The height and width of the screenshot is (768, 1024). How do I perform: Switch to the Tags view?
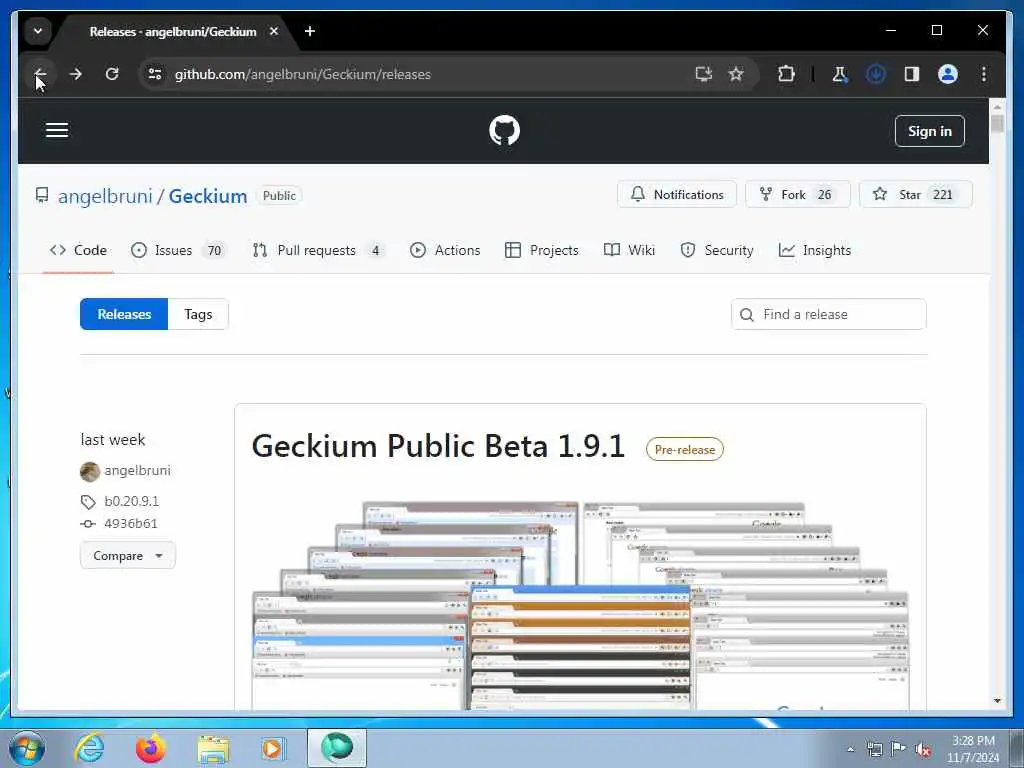point(198,314)
